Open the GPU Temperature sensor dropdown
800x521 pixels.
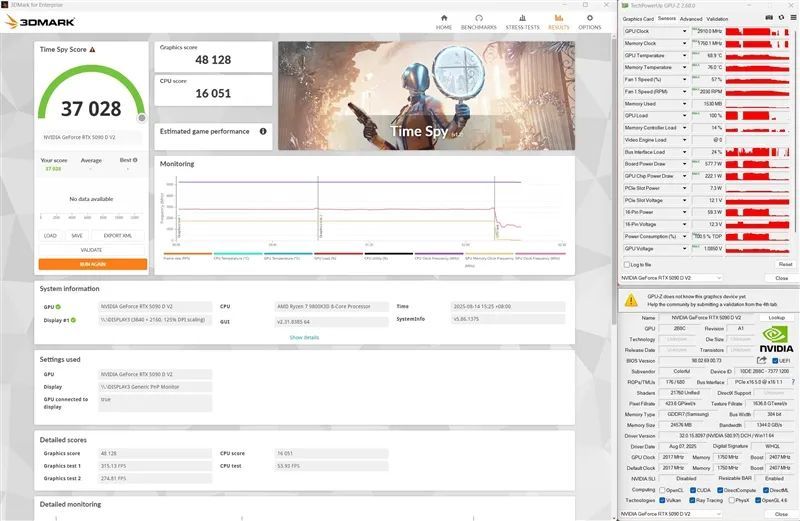684,55
